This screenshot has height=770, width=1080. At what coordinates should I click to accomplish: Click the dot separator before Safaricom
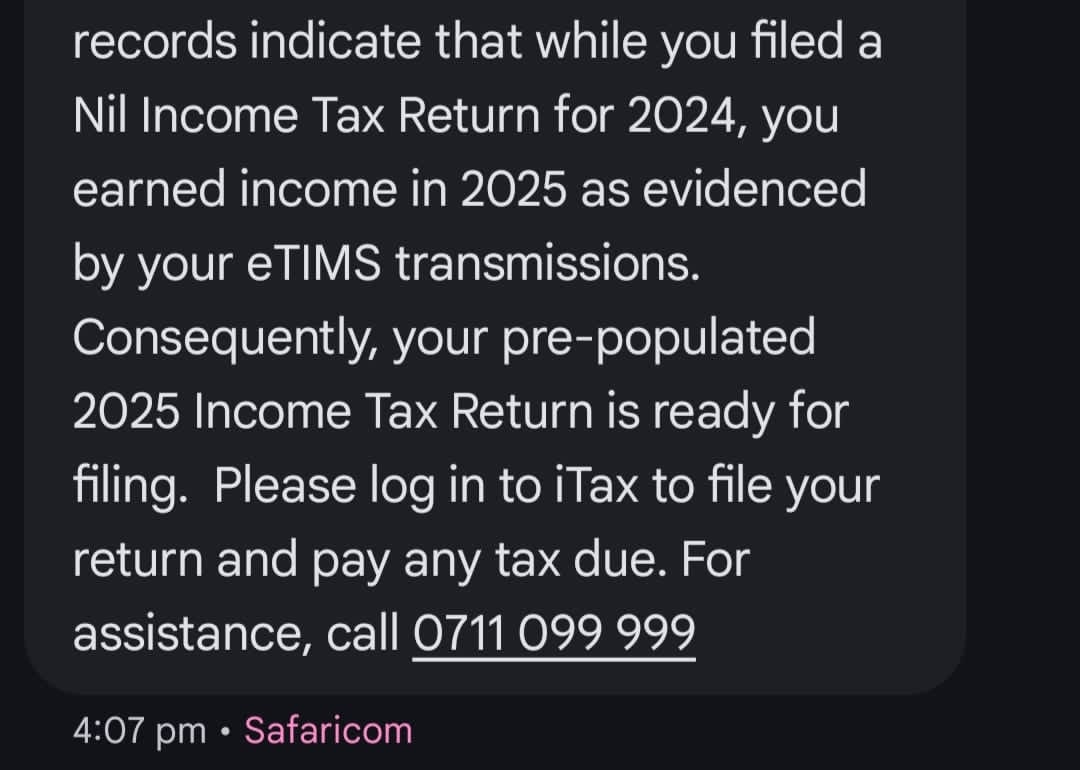(226, 731)
